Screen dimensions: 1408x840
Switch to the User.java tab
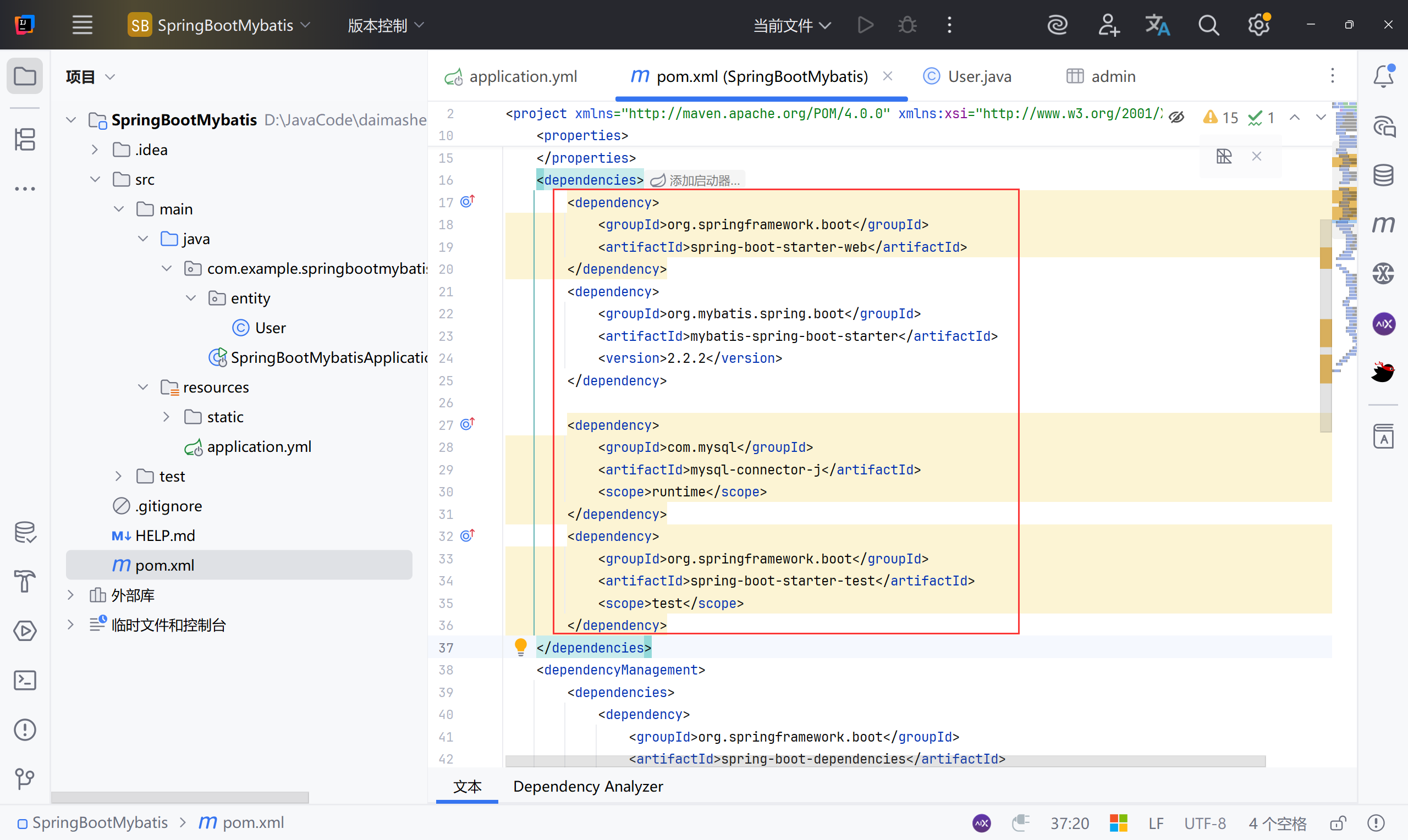pyautogui.click(x=979, y=76)
